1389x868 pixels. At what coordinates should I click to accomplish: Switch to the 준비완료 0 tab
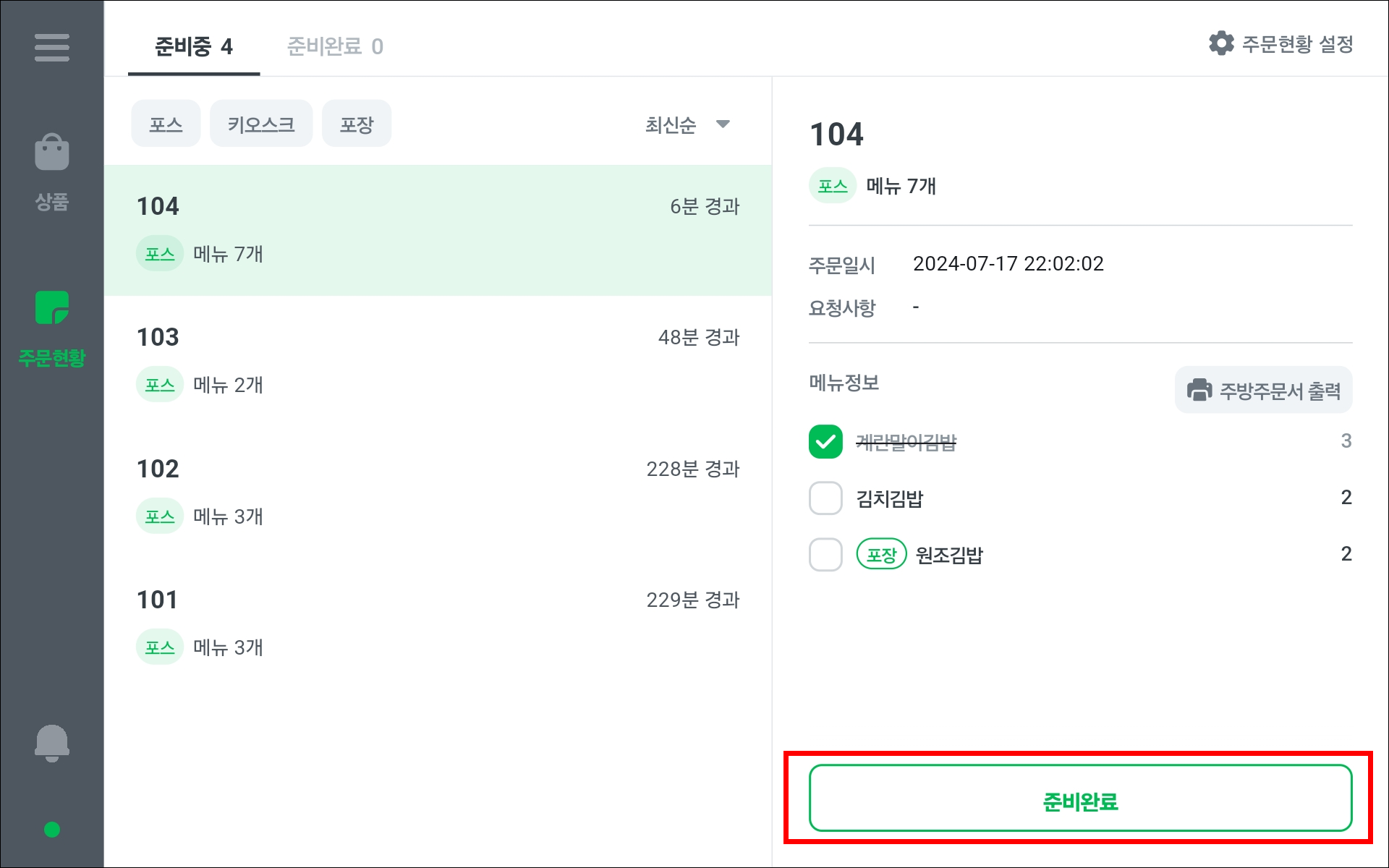pyautogui.click(x=335, y=46)
